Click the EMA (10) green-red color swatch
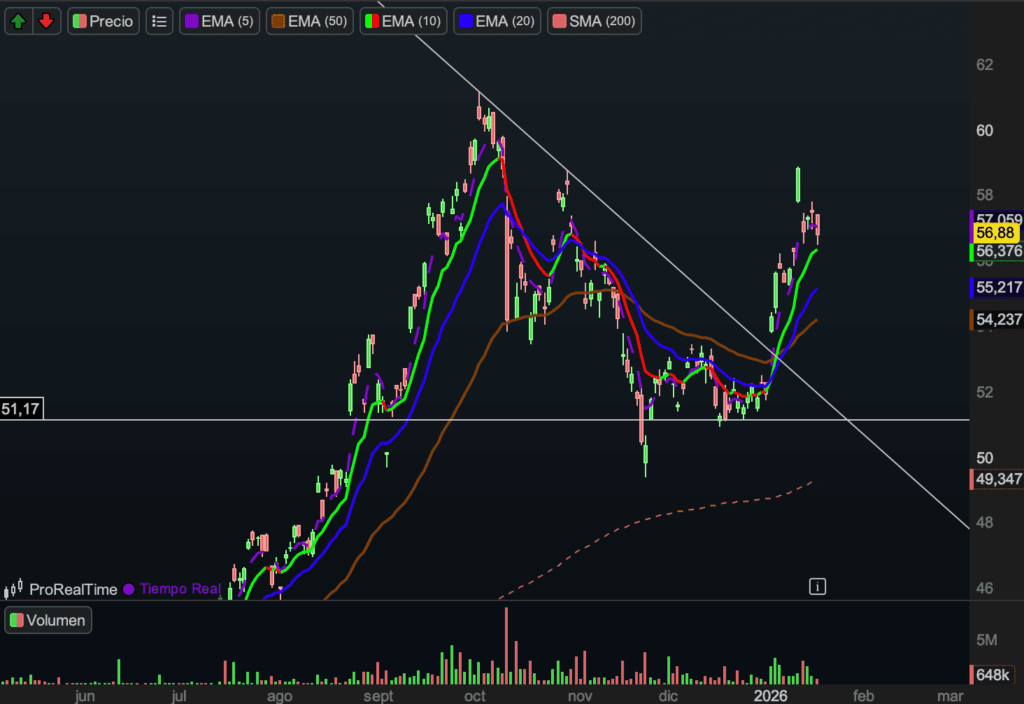The image size is (1024, 704). pos(370,21)
